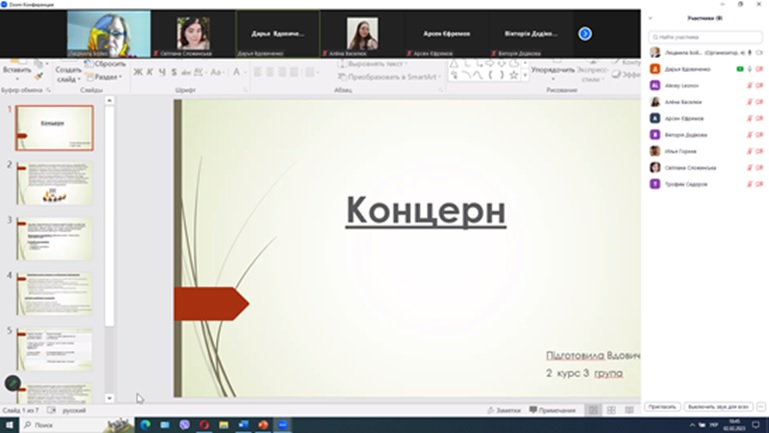Open Notes (Заметки) pane in status bar
The height and width of the screenshot is (433, 769).
504,410
